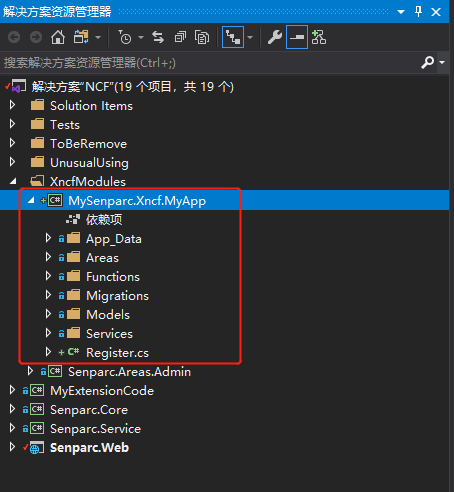Select the Register.cs file

tap(117, 353)
